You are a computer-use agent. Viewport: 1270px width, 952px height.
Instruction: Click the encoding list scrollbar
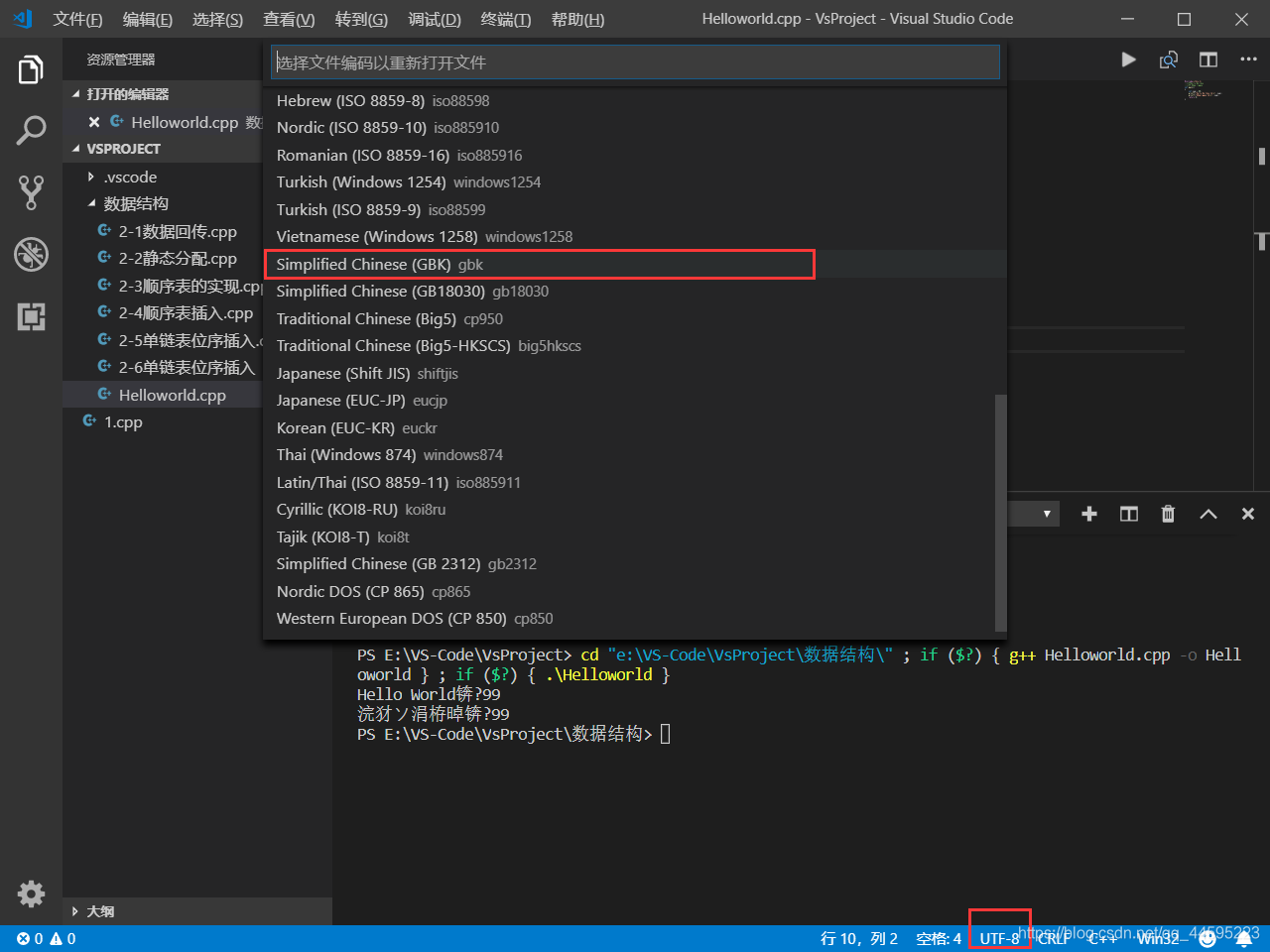[1001, 513]
